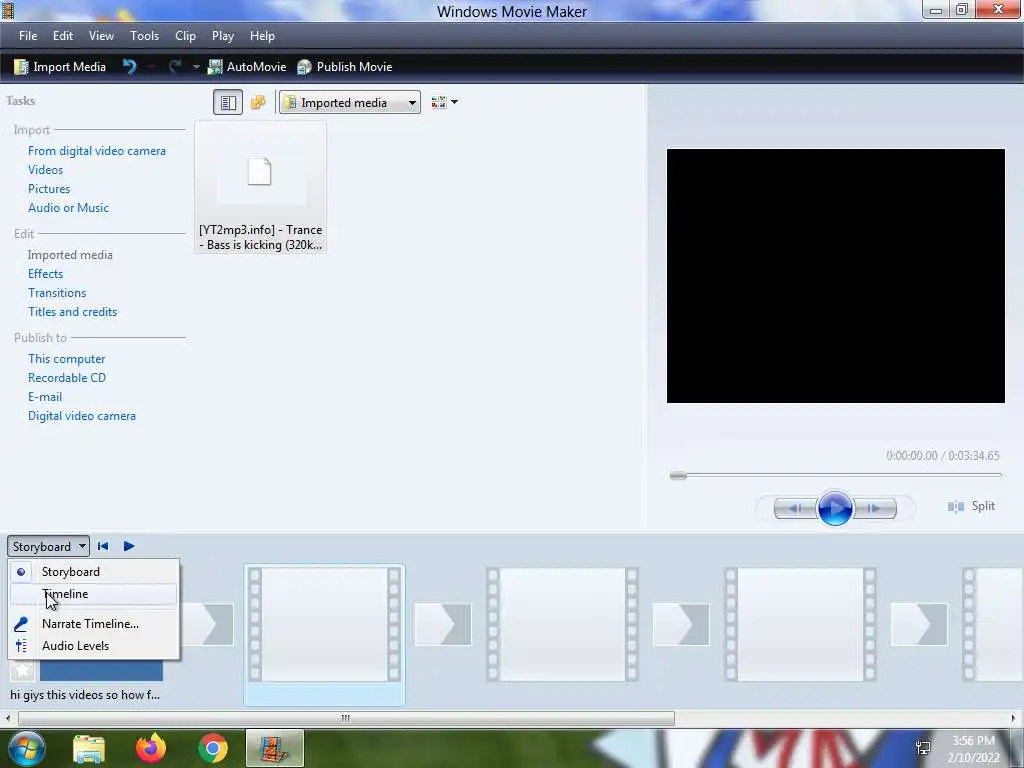Publish via E-mail link
Image resolution: width=1024 pixels, height=768 pixels.
point(44,396)
